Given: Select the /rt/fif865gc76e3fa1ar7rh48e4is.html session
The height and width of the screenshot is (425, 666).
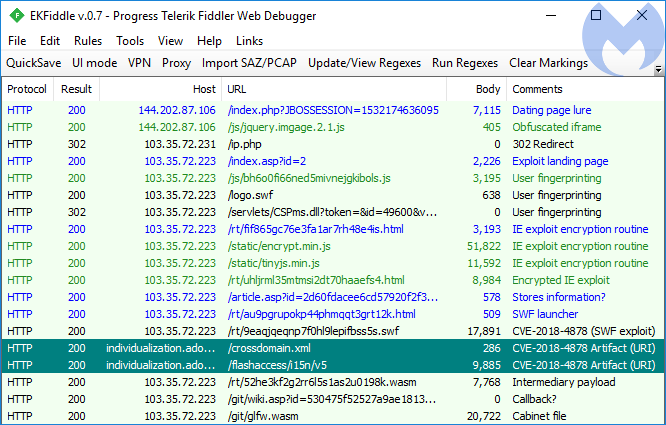Looking at the screenshot, I should (333, 229).
